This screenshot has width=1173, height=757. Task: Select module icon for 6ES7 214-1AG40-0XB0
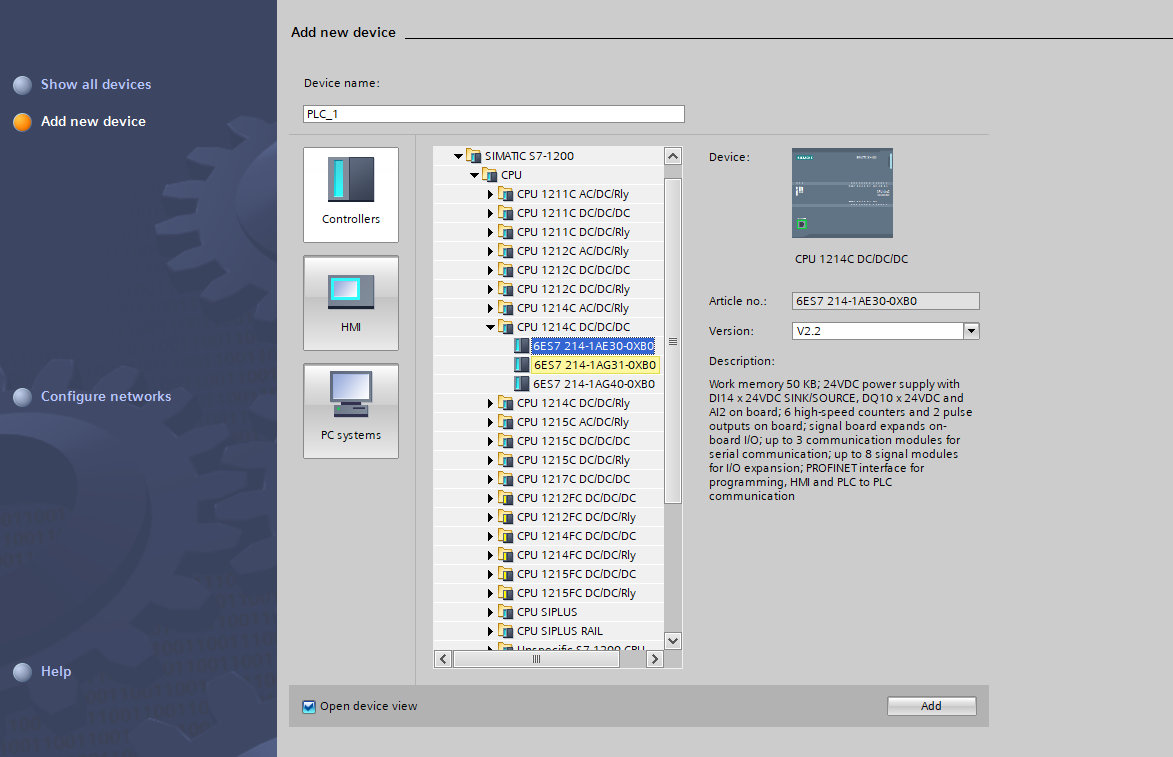(x=522, y=384)
